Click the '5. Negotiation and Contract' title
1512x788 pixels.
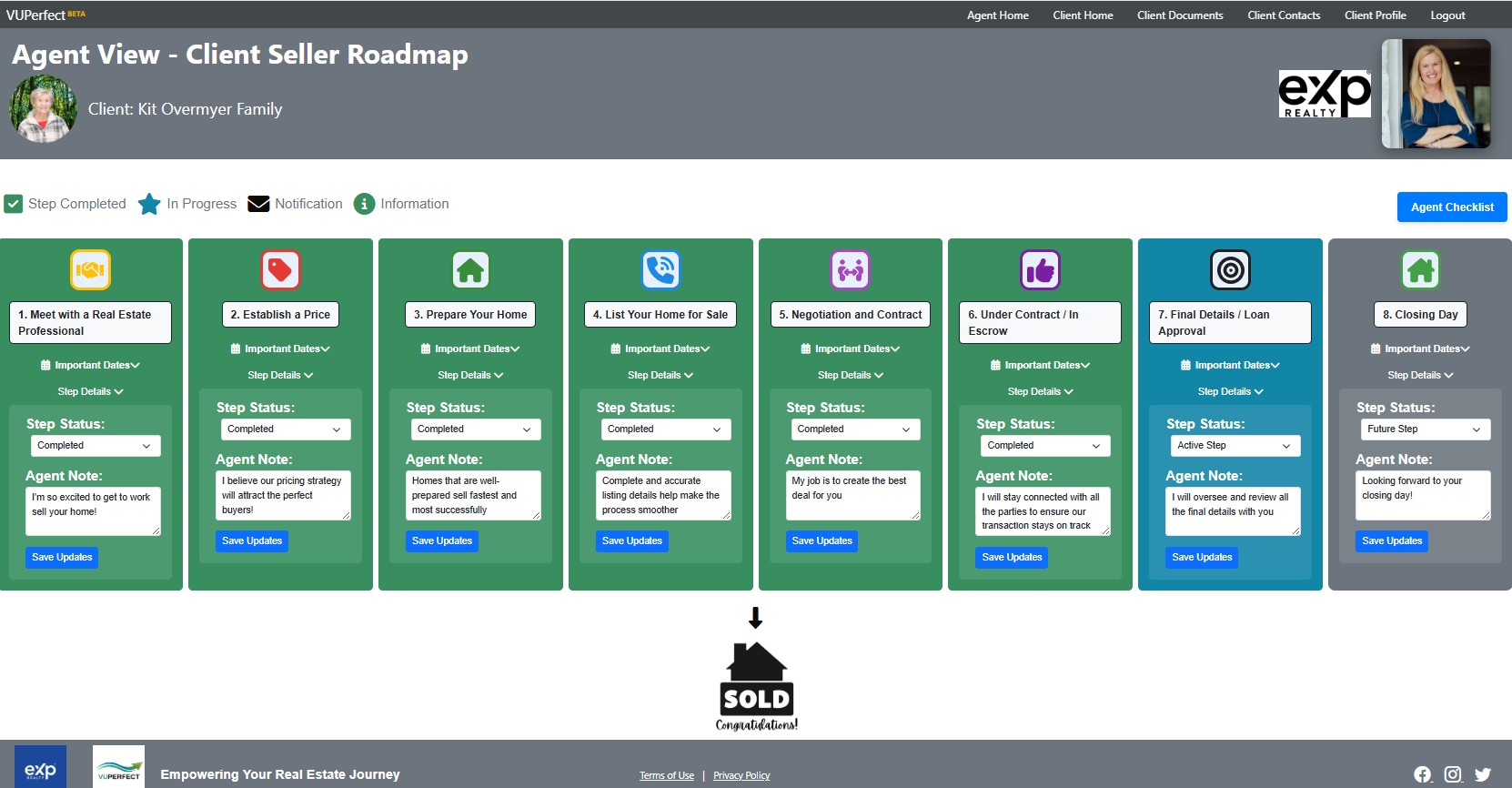(x=851, y=315)
